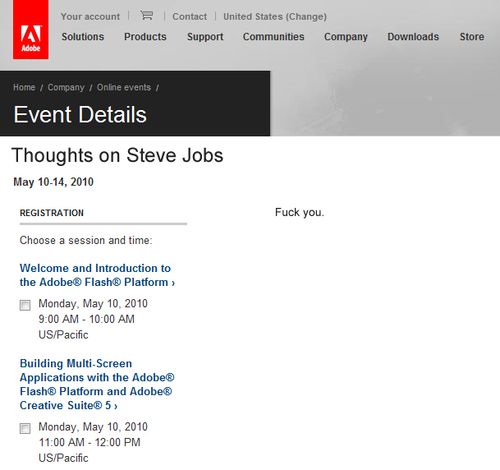
Task: Change region via United States (Change)
Action: [x=275, y=16]
